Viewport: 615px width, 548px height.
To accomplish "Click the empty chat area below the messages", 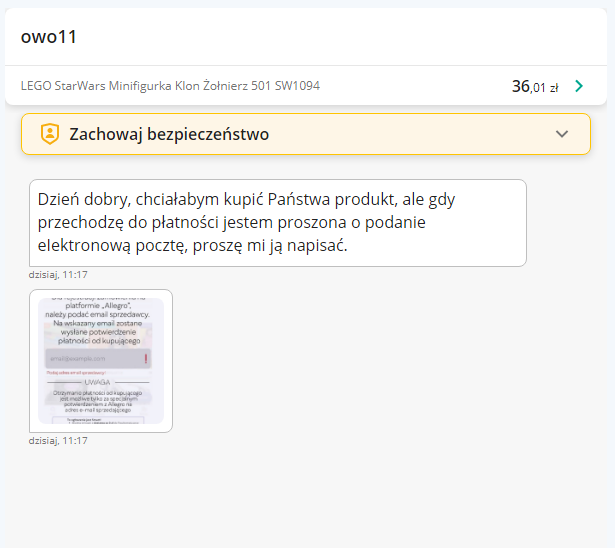I will [x=307, y=495].
